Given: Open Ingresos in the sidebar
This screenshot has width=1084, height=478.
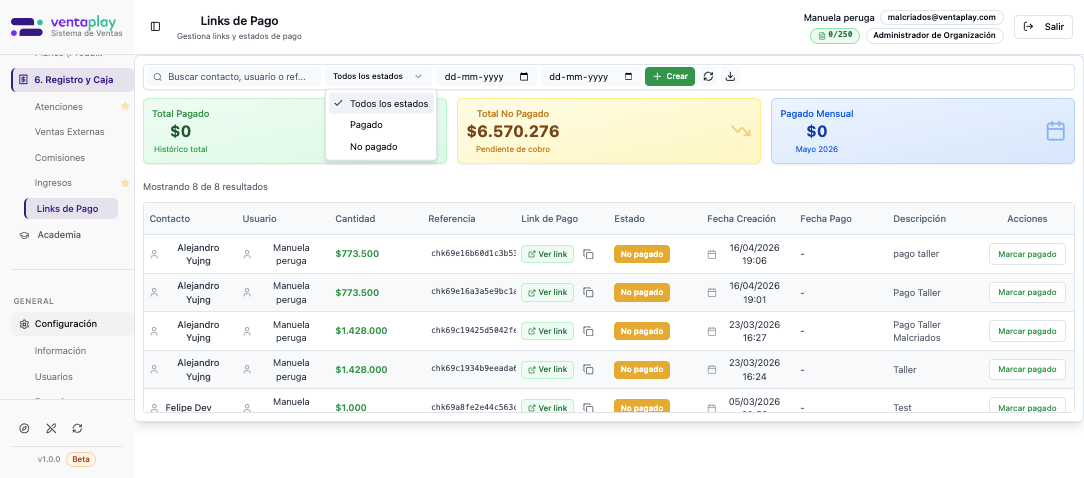Looking at the screenshot, I should coord(53,183).
